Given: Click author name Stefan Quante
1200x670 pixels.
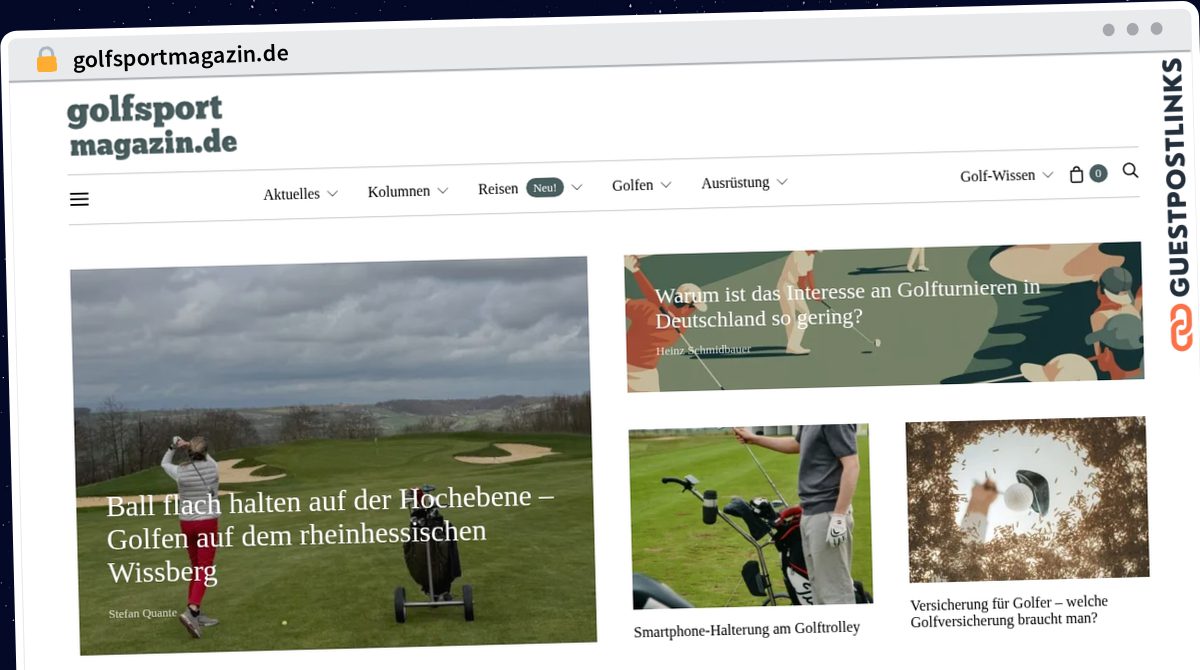Looking at the screenshot, I should (143, 613).
